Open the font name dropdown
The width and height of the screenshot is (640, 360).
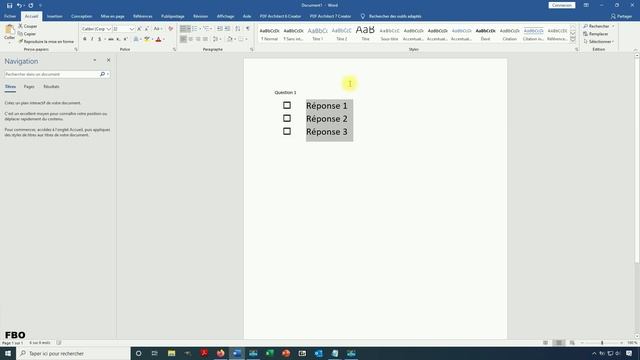[x=109, y=29]
